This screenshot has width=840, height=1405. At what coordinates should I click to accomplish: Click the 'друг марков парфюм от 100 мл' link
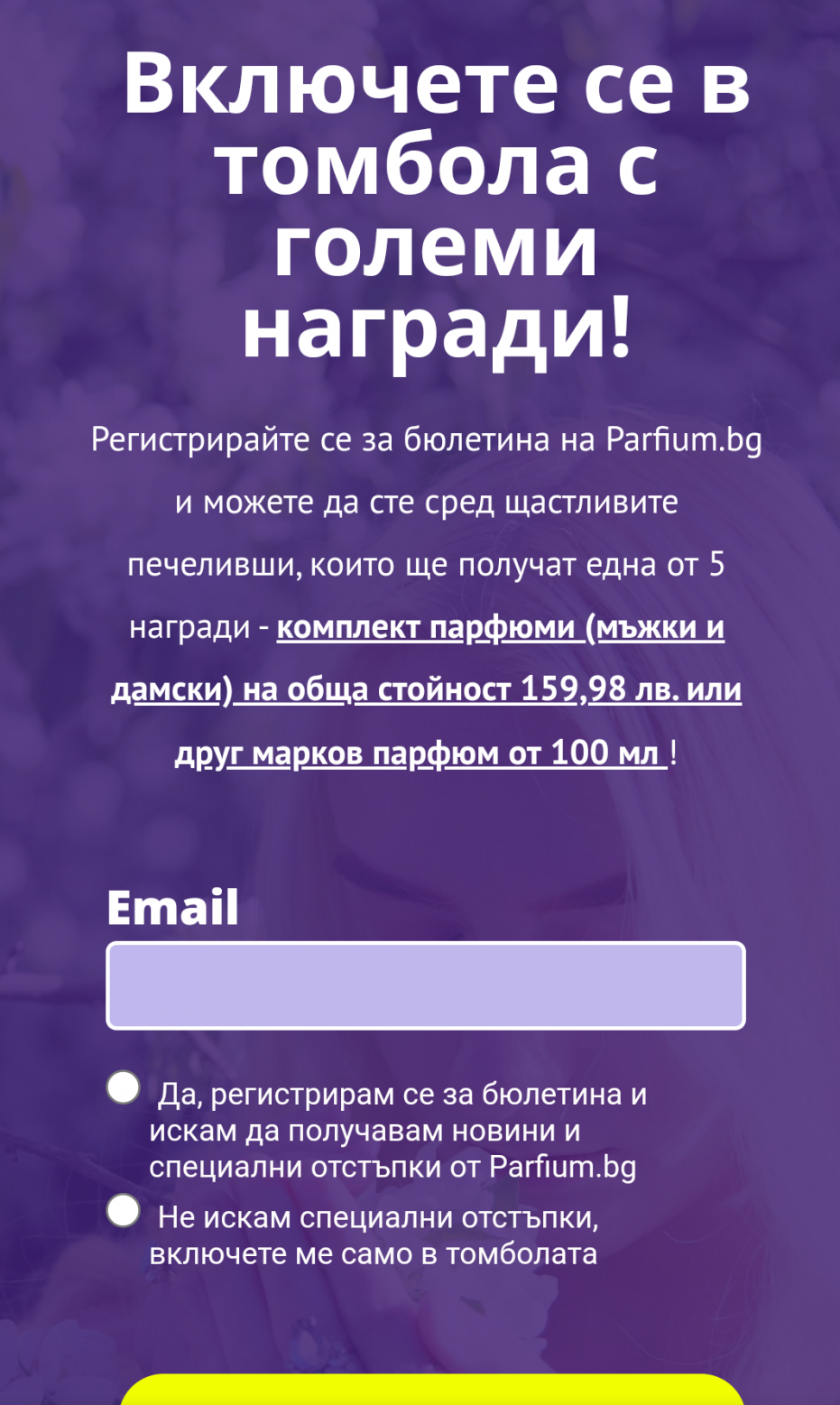coord(420,753)
